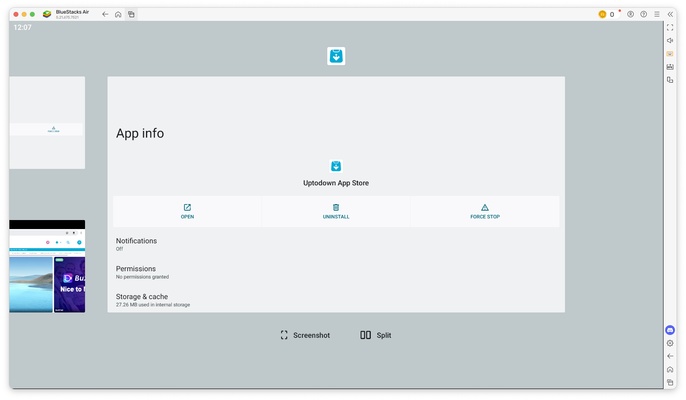The image size is (686, 400).
Task: Open the Uptodown App Store app
Action: point(187,211)
